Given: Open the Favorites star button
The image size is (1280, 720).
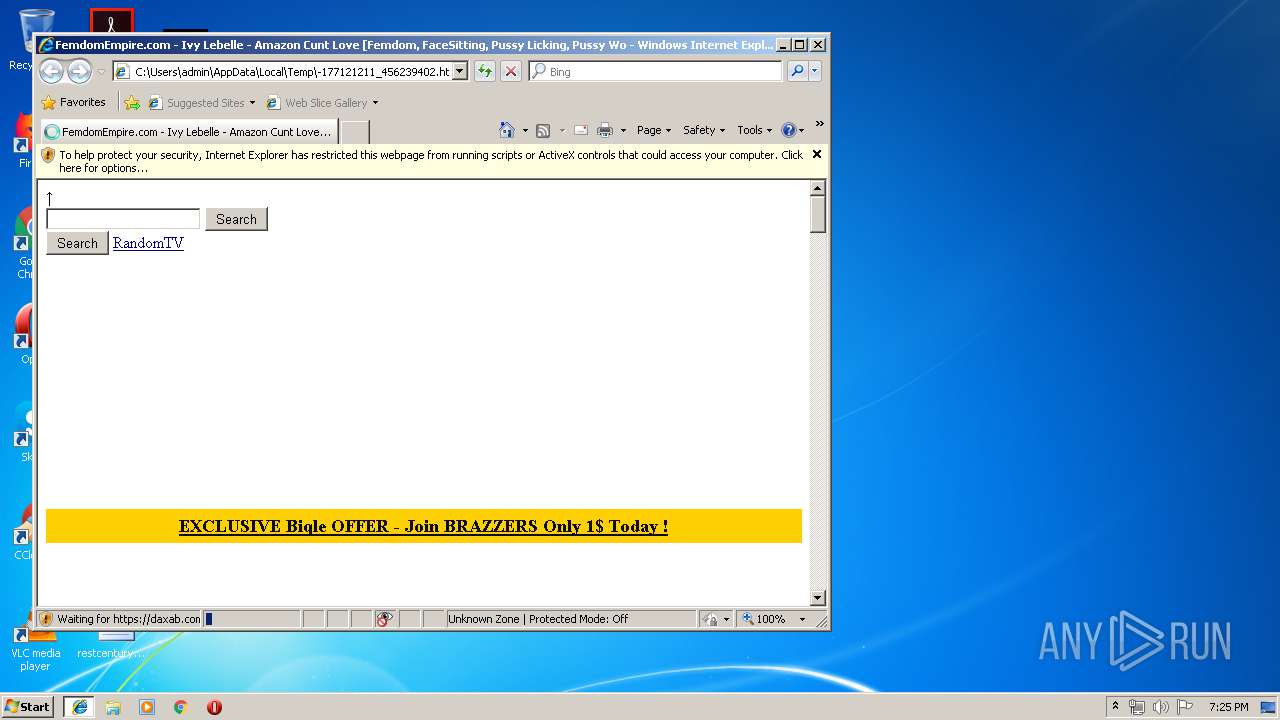Looking at the screenshot, I should click(73, 102).
